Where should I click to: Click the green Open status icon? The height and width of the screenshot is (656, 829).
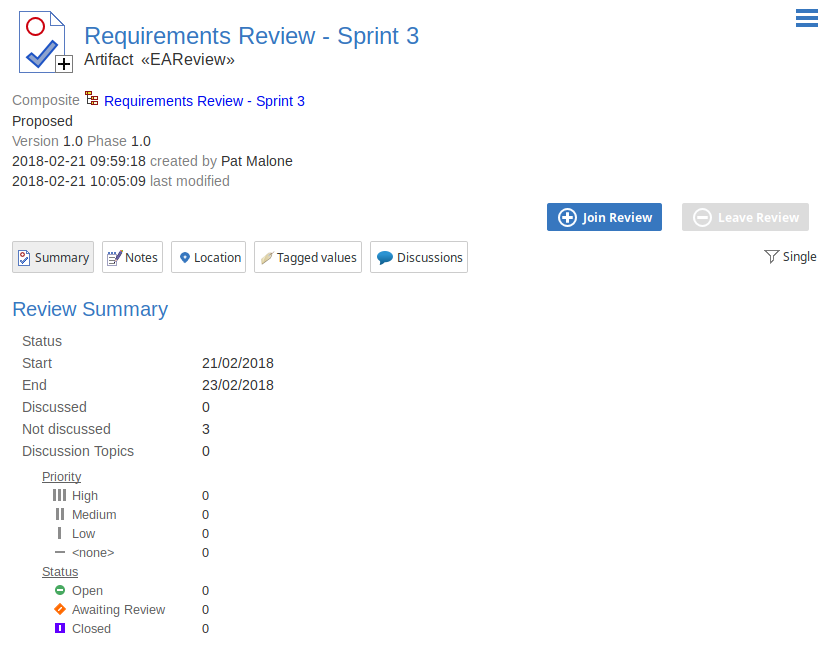point(60,590)
